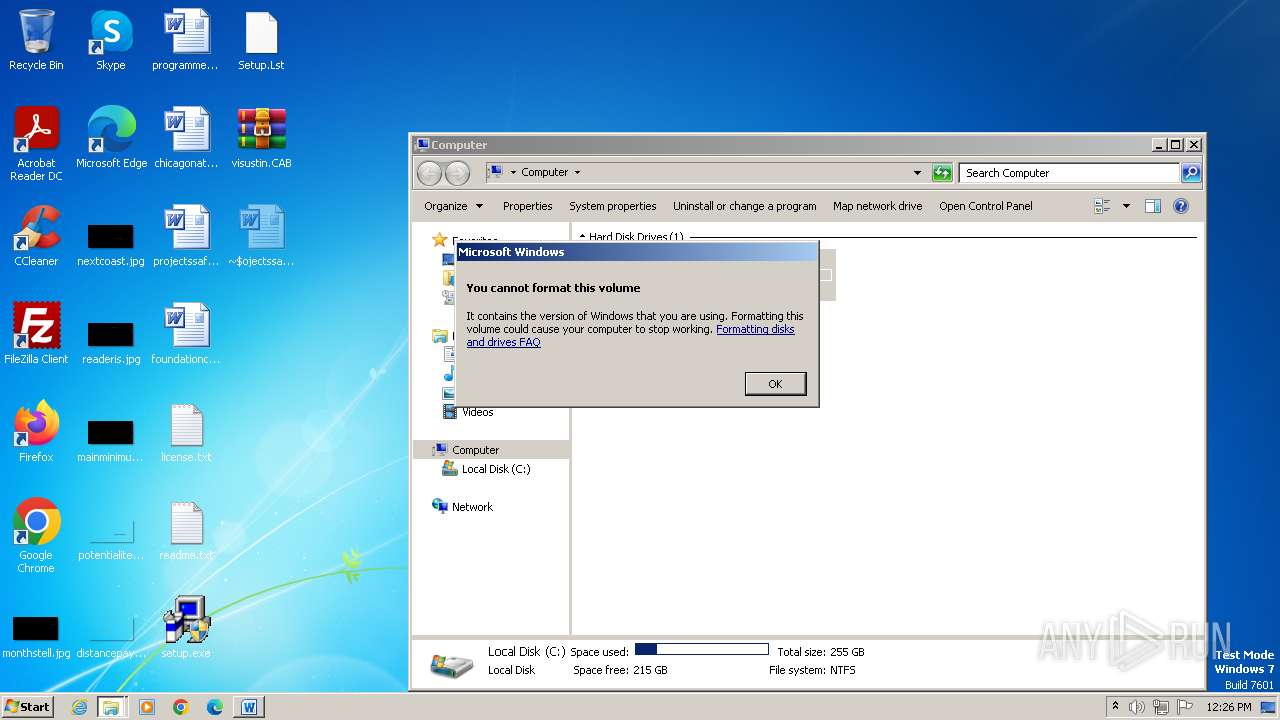Click the taskbar clock 12:26 PM
1280x720 pixels.
[x=1229, y=707]
